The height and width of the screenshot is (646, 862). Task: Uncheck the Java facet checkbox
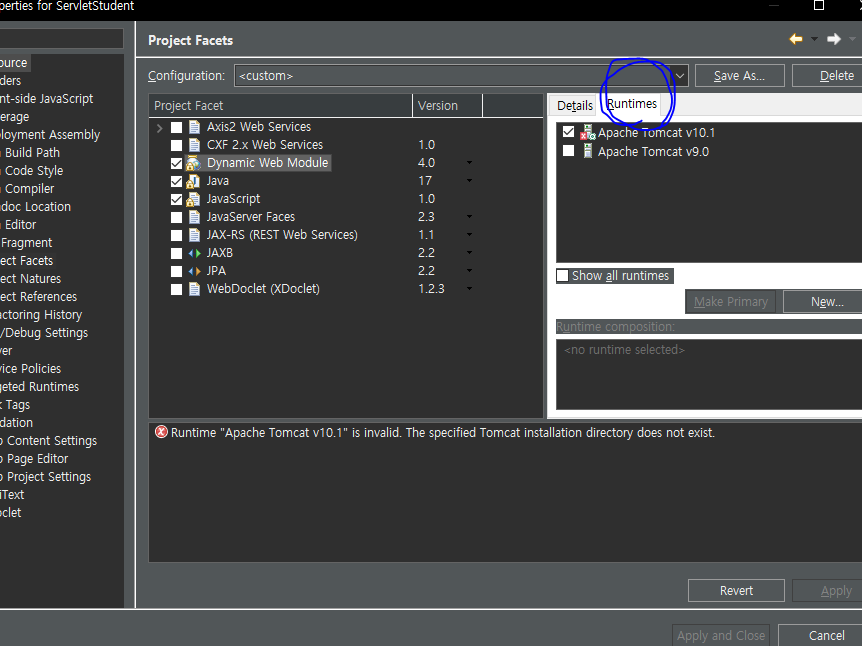coord(176,181)
